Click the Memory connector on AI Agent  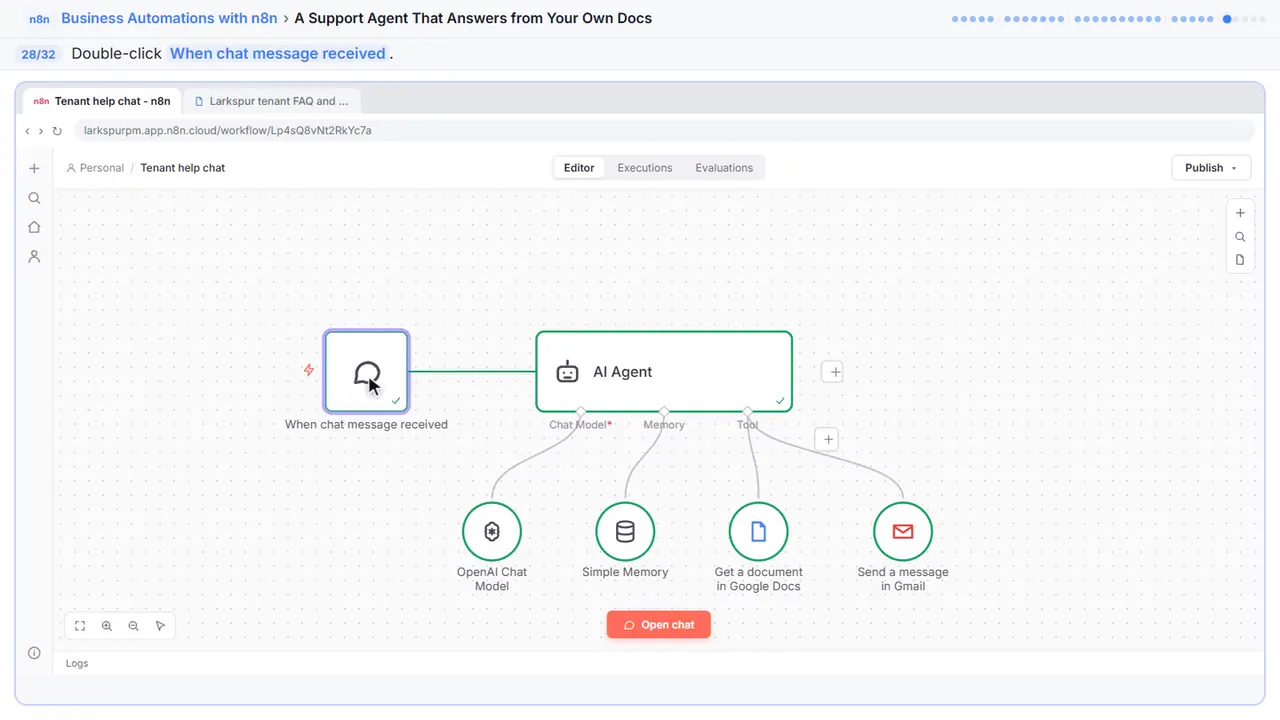pyautogui.click(x=664, y=411)
